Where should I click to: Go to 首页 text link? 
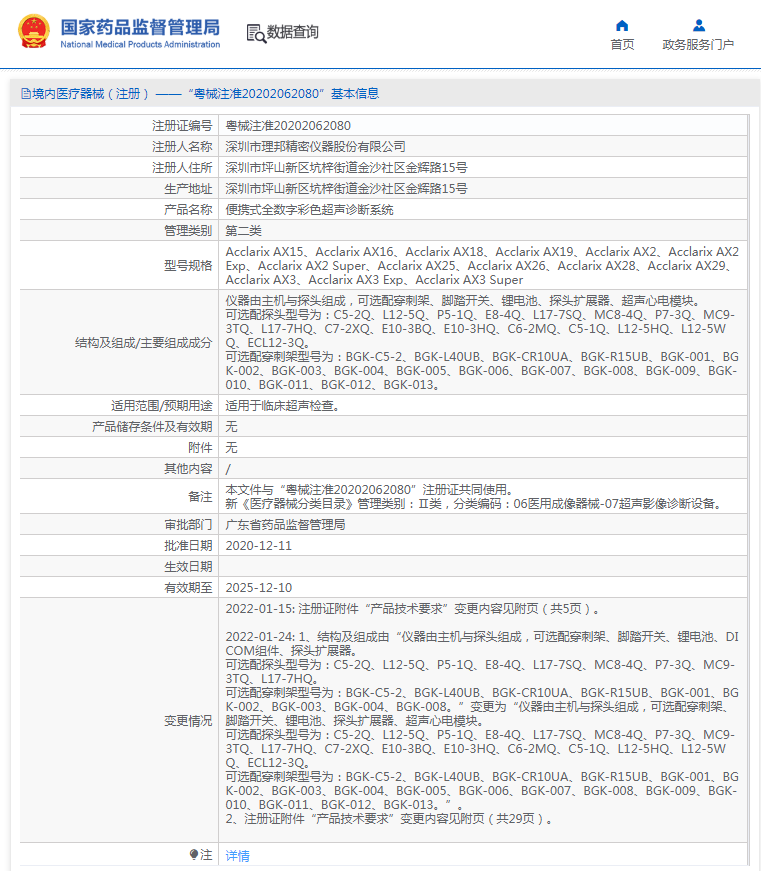[x=622, y=44]
